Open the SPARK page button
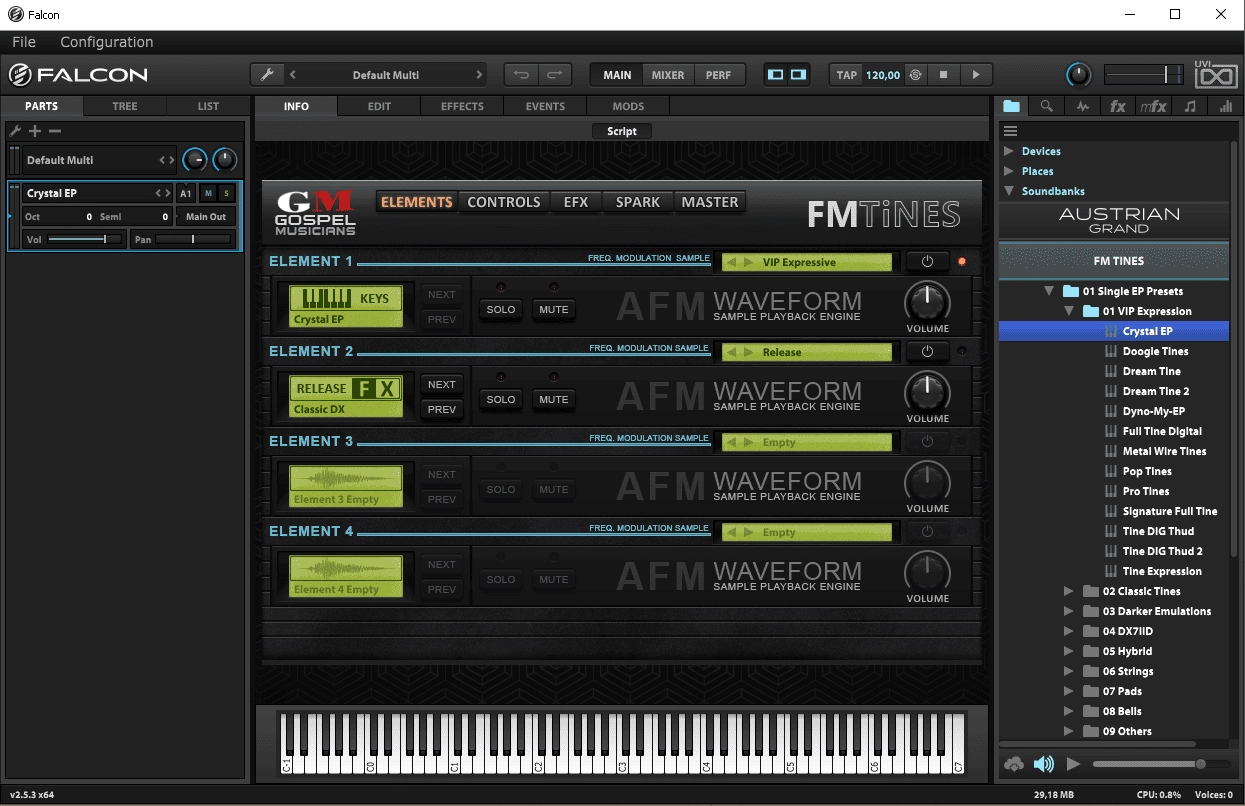Image resolution: width=1245 pixels, height=806 pixels. (638, 202)
